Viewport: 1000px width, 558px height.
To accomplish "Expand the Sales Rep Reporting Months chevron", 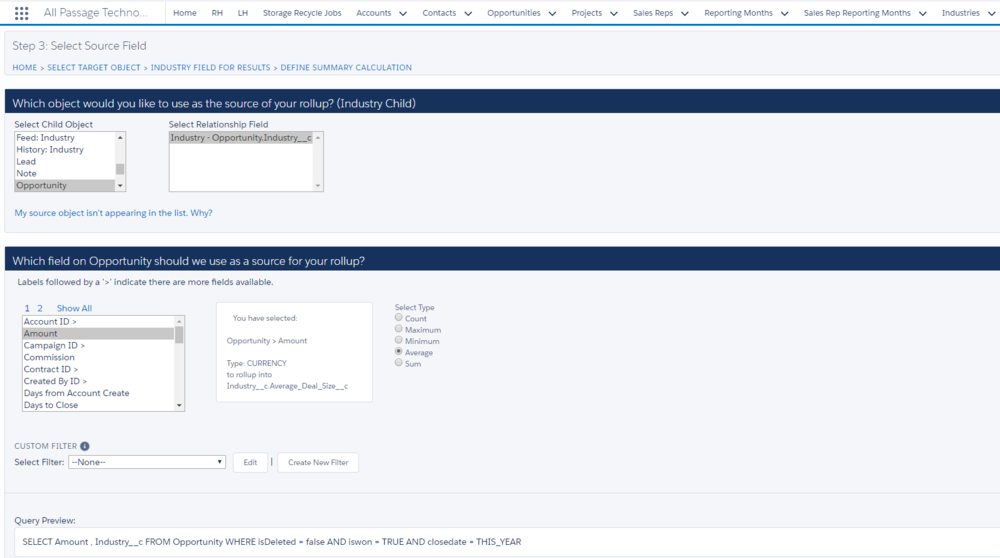I will [923, 13].
